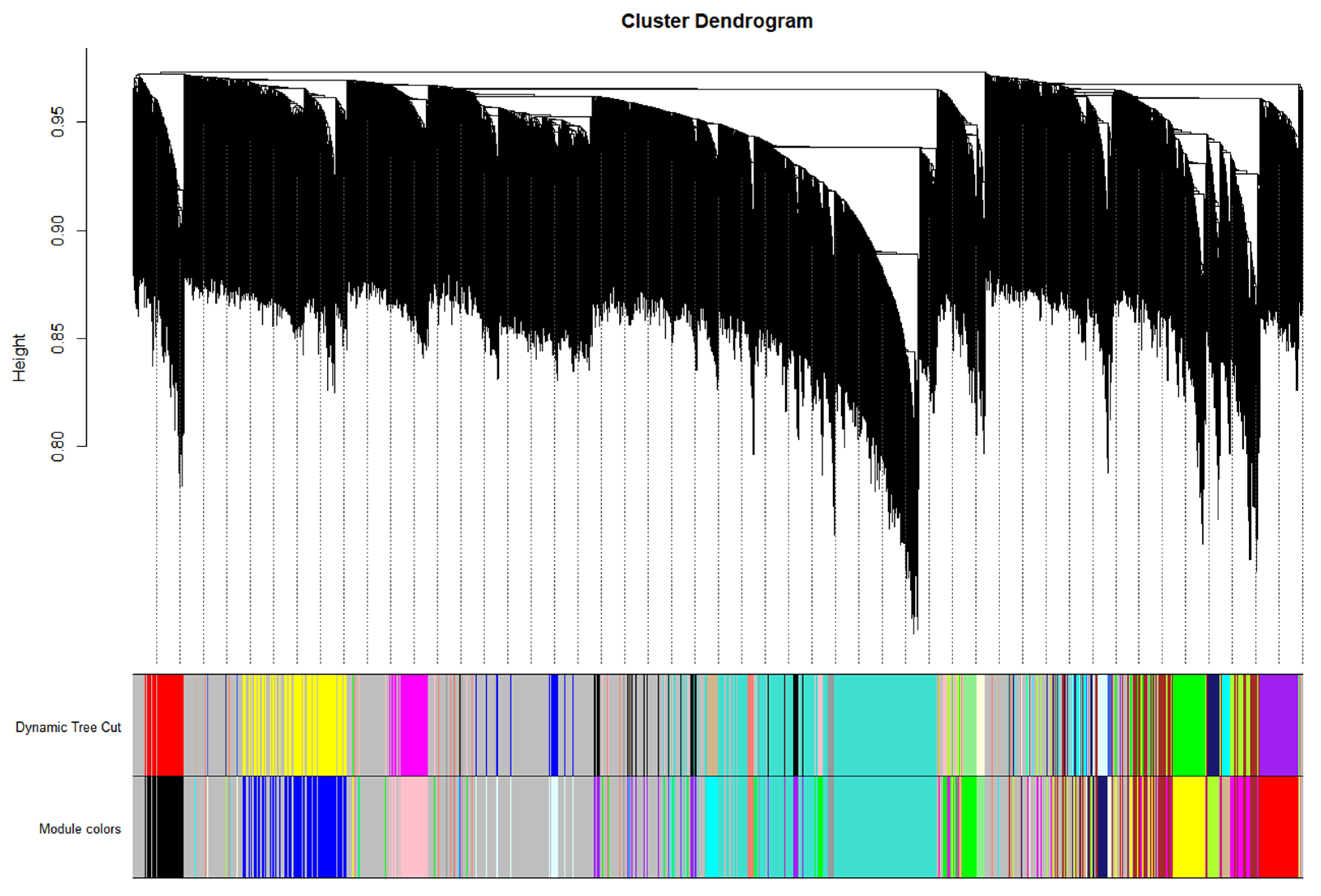This screenshot has width=1321, height=896.
Task: Select red block in Dynamic Tree Cut row
Action: [170, 725]
